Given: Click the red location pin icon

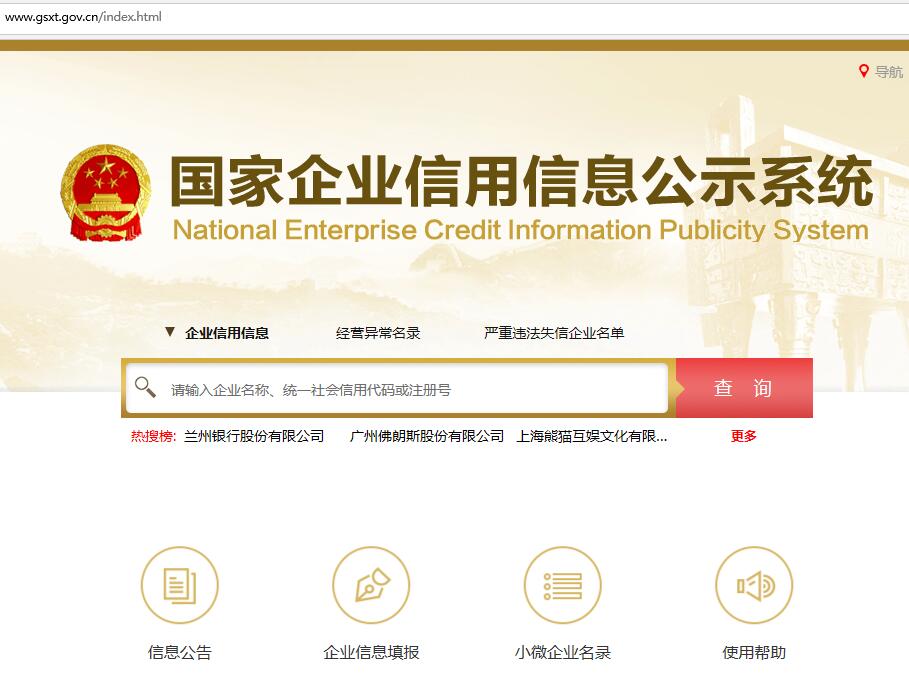Looking at the screenshot, I should 863,71.
